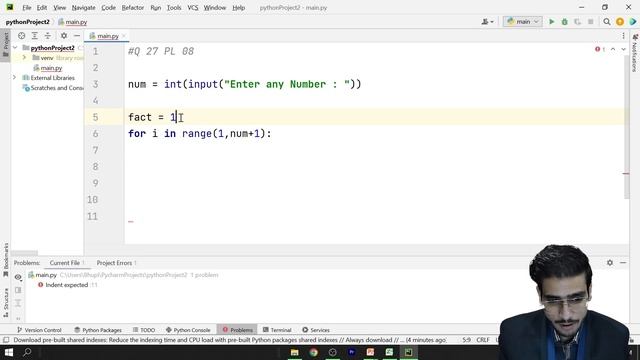Expand the venv folder node

24,58
